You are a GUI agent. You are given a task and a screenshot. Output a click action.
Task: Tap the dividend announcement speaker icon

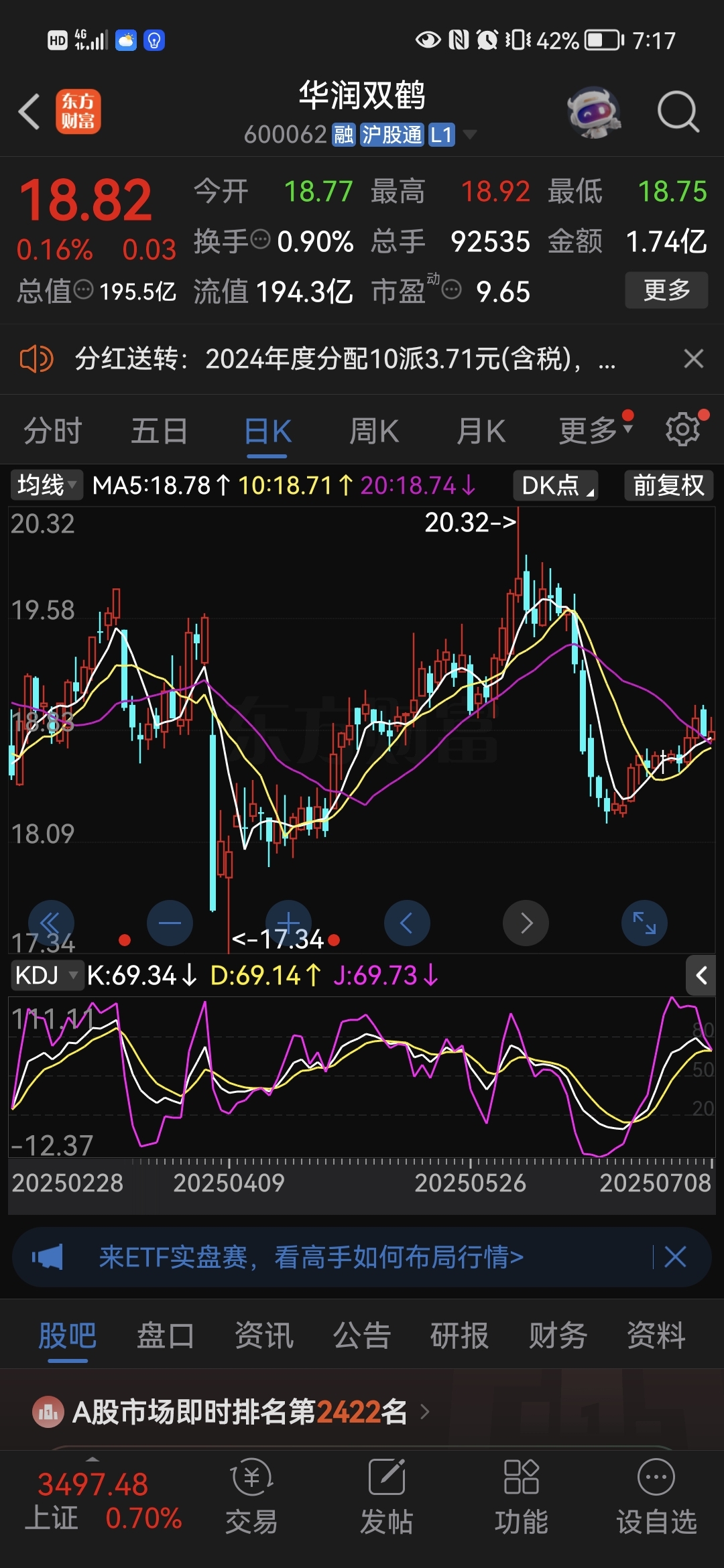(36, 359)
